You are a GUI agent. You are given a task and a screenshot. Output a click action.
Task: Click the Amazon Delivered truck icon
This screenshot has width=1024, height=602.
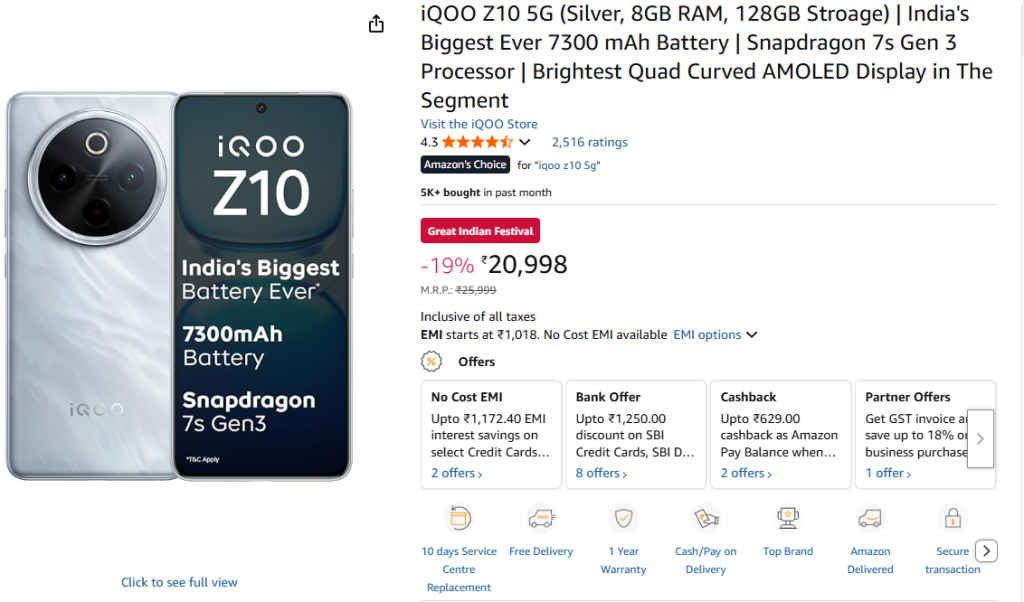870,517
